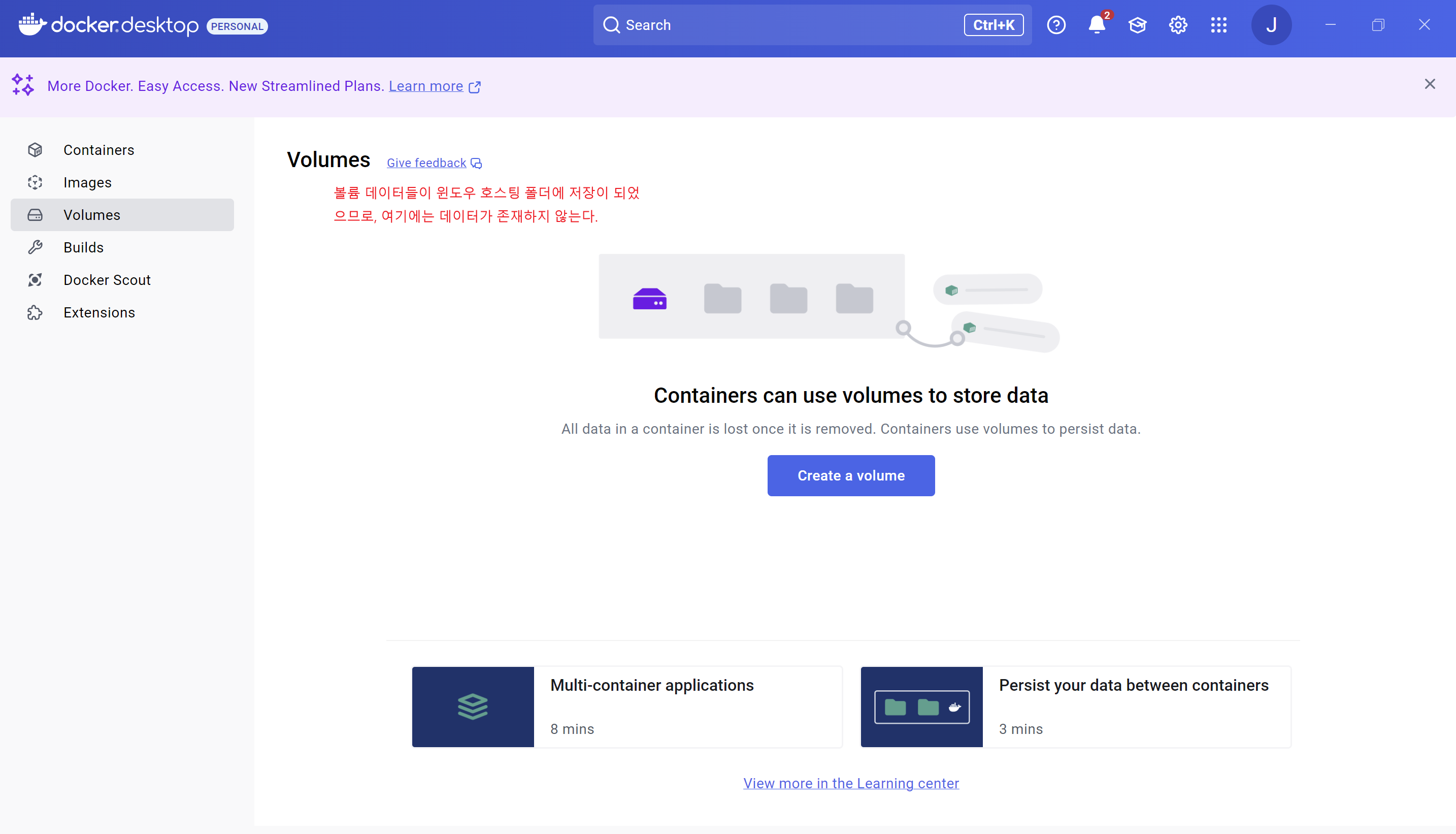The image size is (1456, 834).
Task: Click the search magnifier icon
Action: (611, 25)
